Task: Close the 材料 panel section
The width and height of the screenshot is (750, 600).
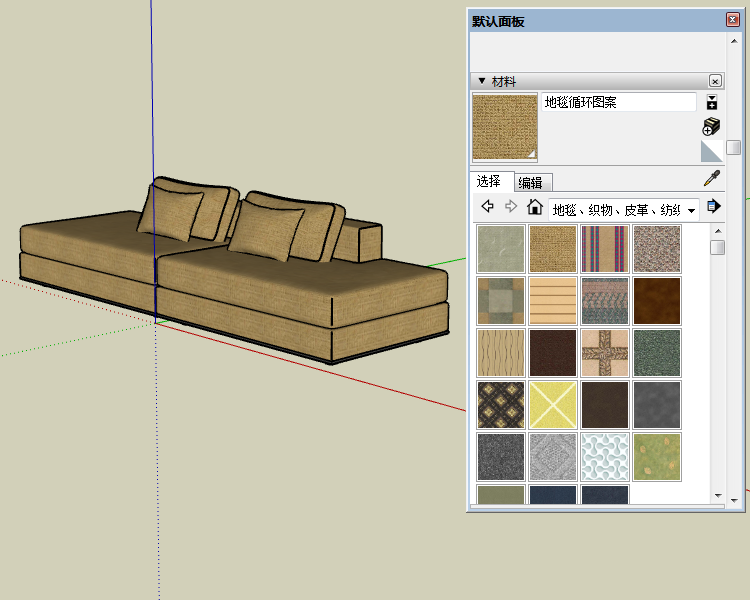Action: (x=715, y=81)
